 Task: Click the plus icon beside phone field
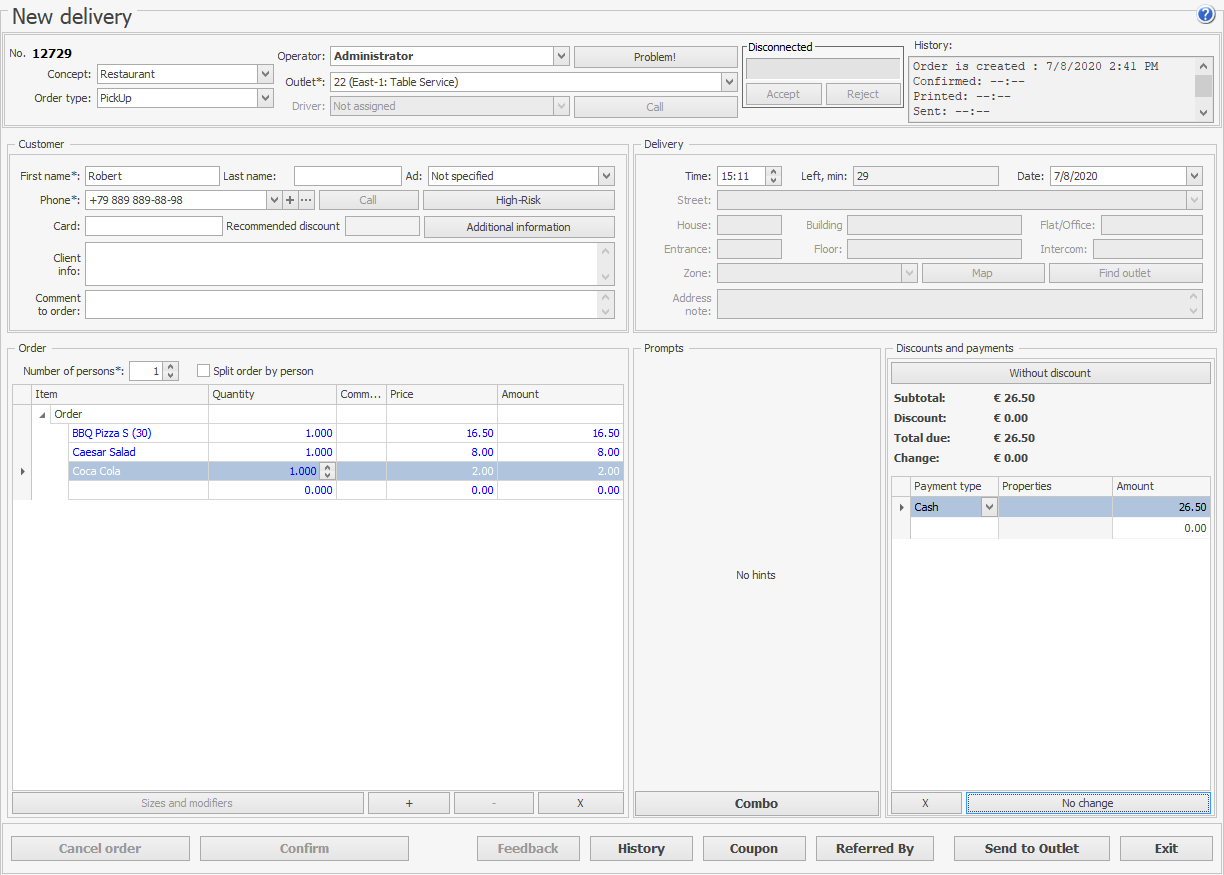tap(290, 200)
